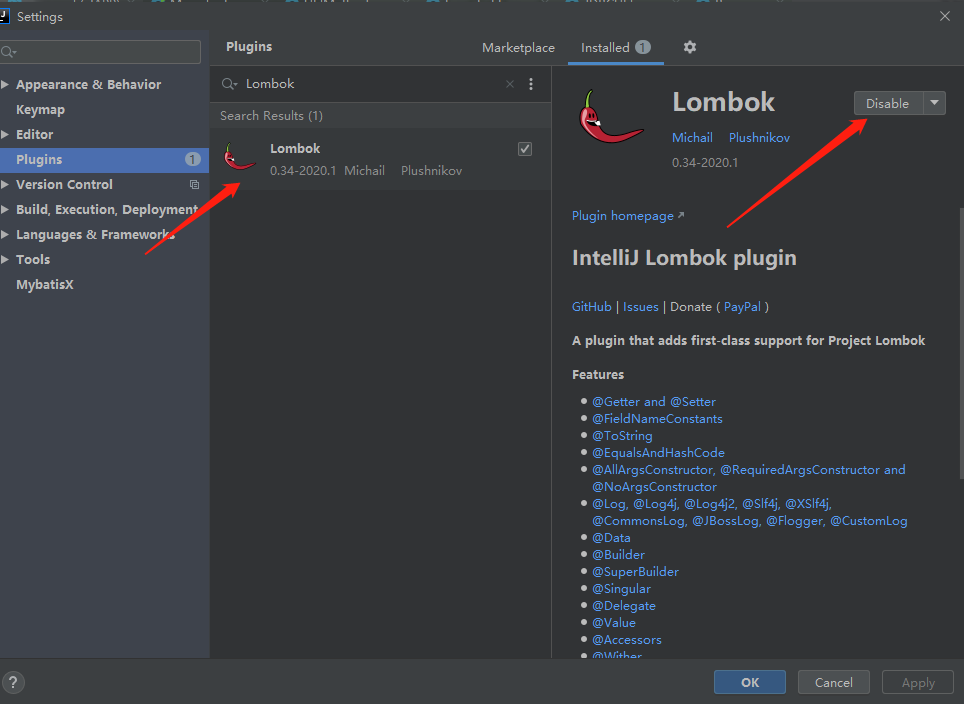Screen dimensions: 964x704
Task: Select Keymap in settings tree
Action: [x=41, y=109]
